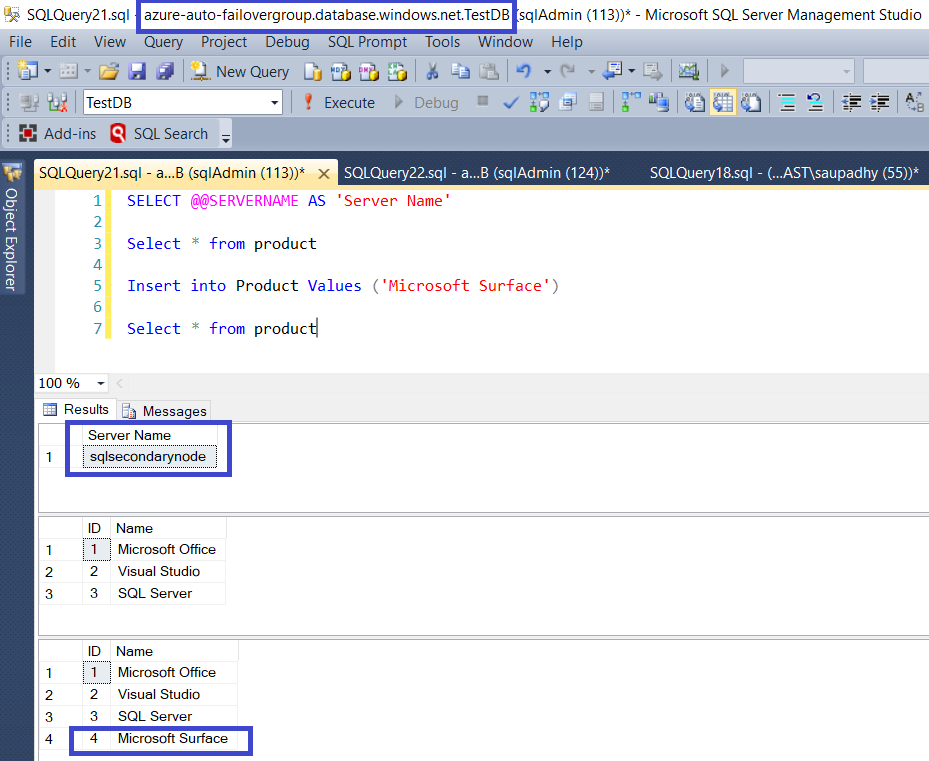The width and height of the screenshot is (929, 761).
Task: Open an Analysis Services DMX Query
Action: [369, 71]
